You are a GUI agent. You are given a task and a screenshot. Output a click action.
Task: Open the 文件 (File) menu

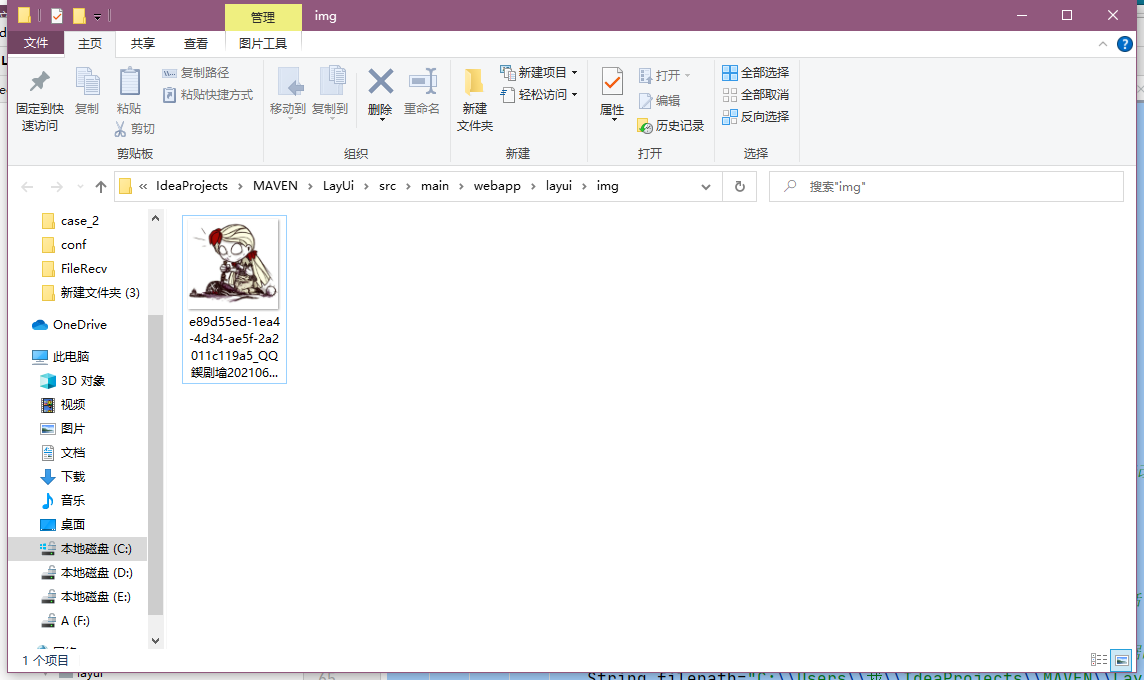pyautogui.click(x=36, y=44)
